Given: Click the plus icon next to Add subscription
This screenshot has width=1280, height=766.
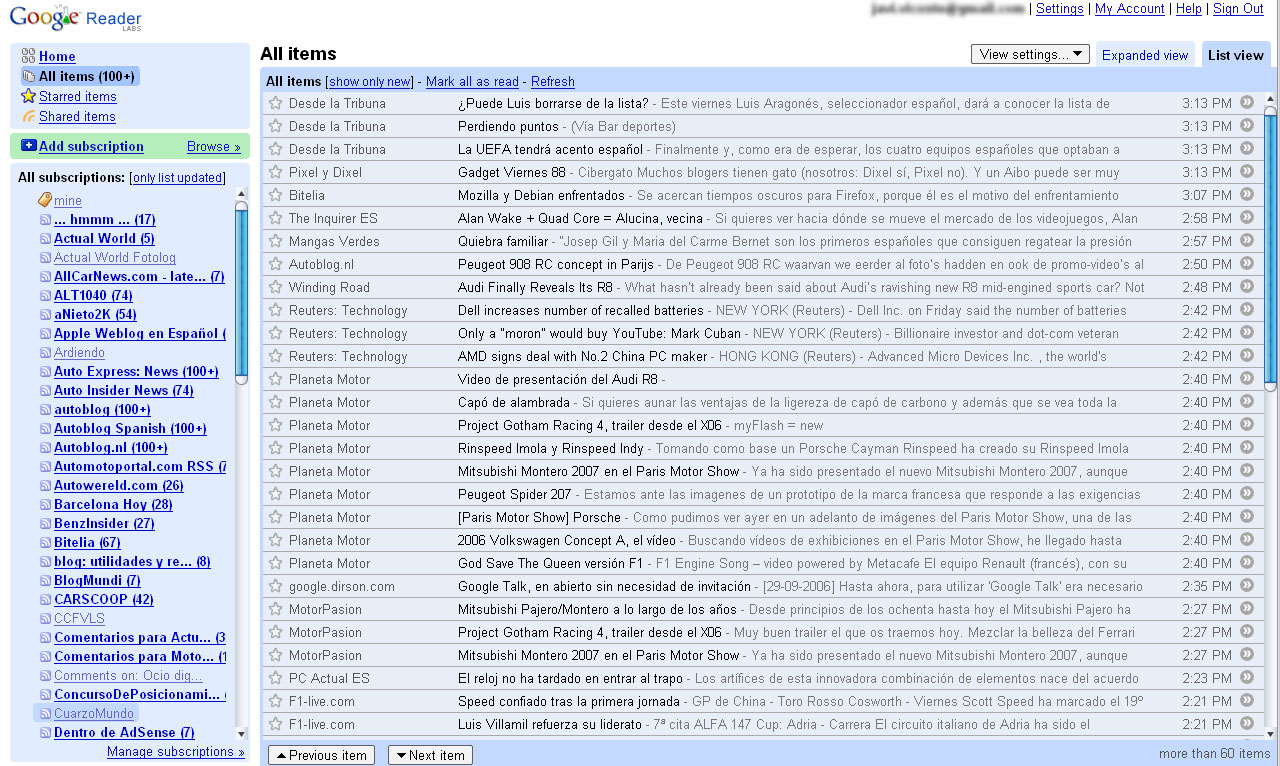Looking at the screenshot, I should [x=28, y=146].
